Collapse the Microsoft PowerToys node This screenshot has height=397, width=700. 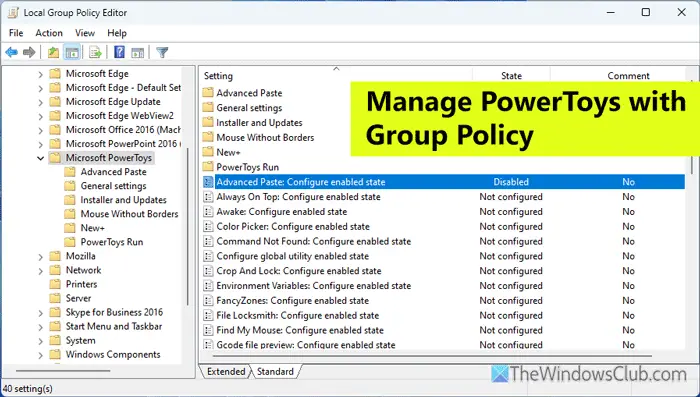tap(41, 158)
